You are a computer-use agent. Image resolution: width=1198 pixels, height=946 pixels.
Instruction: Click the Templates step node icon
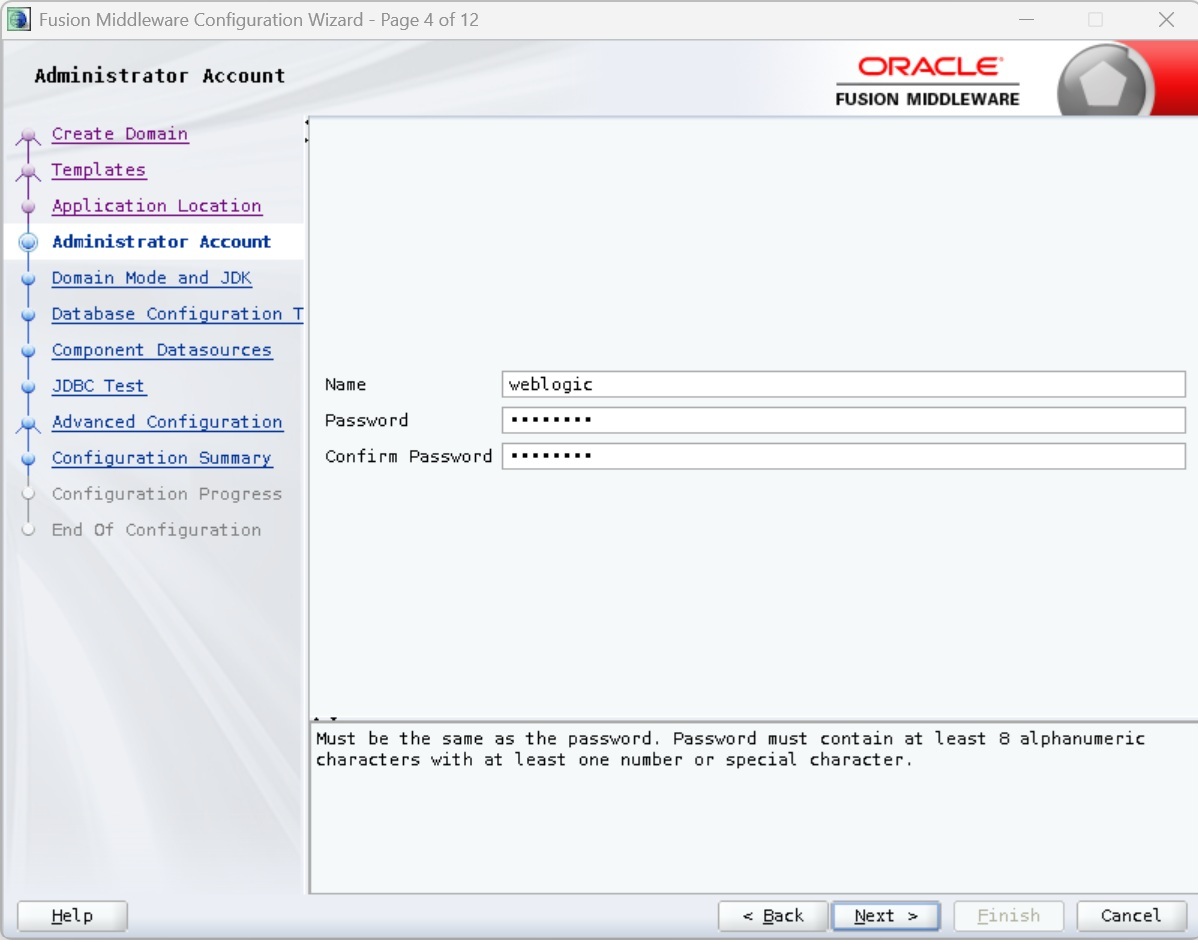click(x=28, y=171)
